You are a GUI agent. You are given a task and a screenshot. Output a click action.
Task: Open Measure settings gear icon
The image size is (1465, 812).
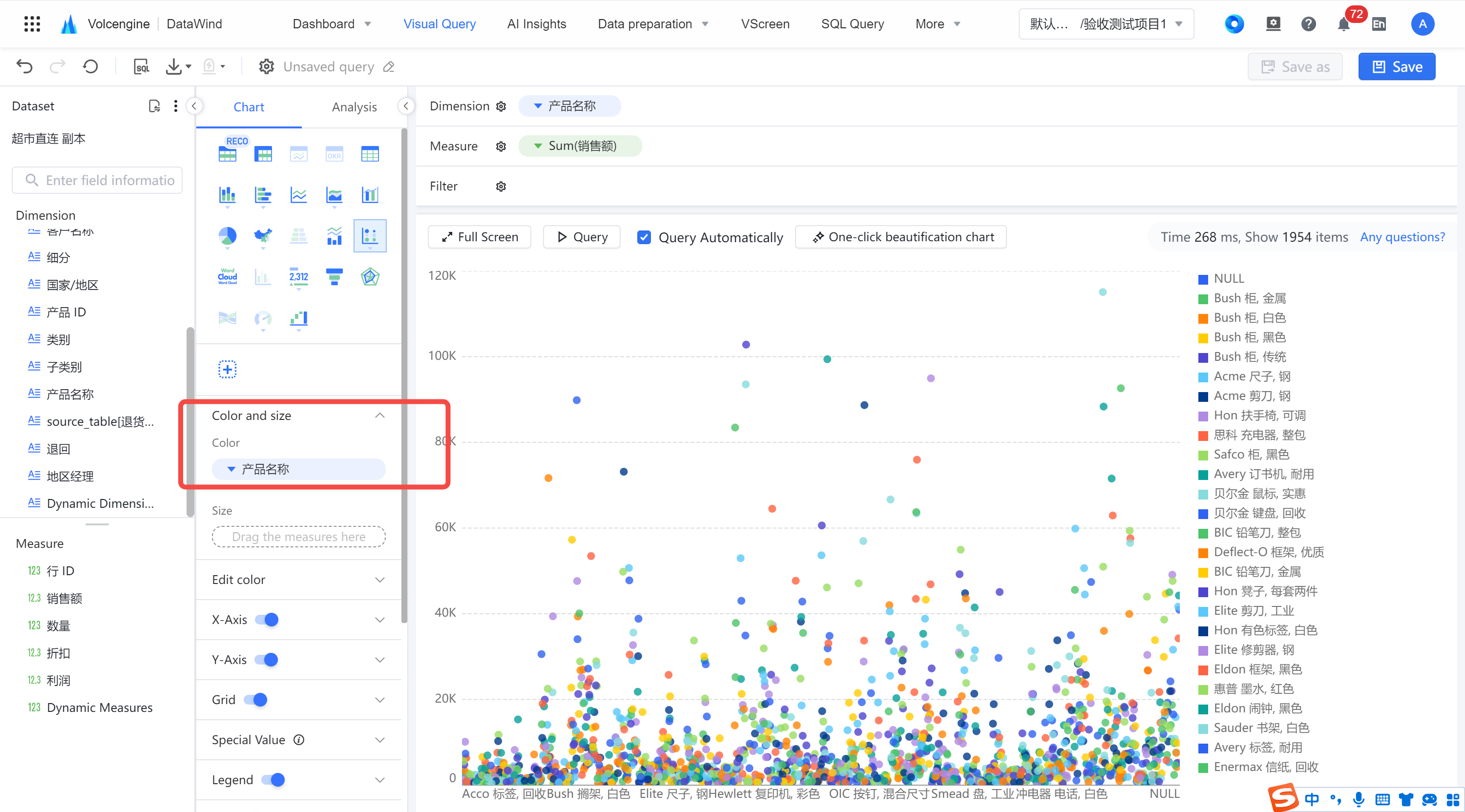click(x=501, y=146)
